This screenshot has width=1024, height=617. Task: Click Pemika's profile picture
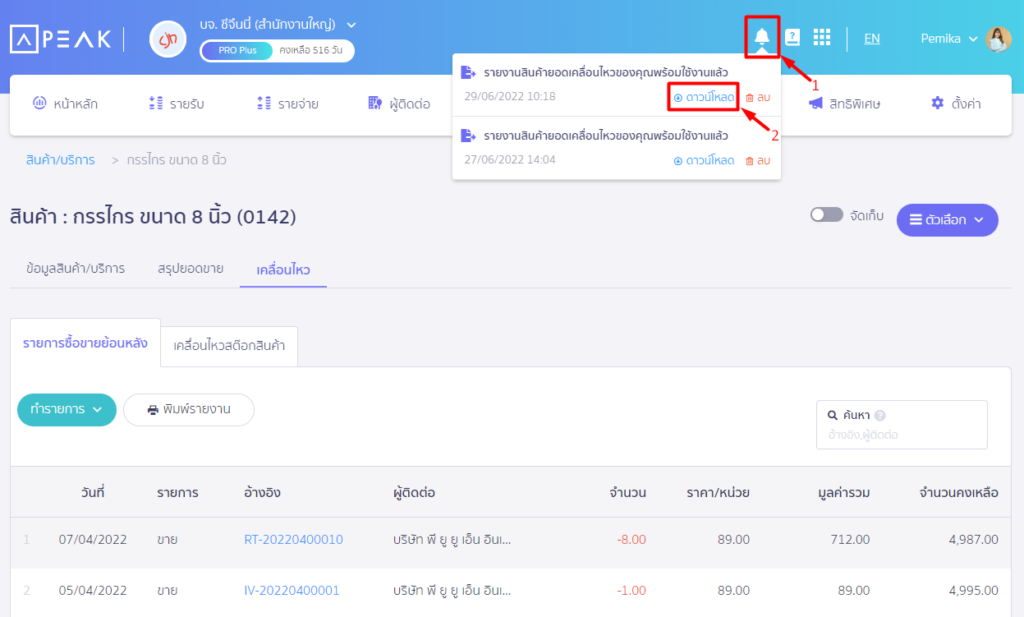tap(998, 39)
